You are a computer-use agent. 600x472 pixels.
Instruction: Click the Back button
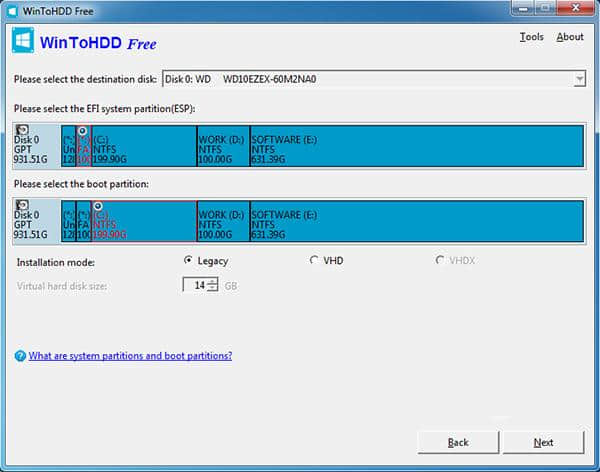click(457, 442)
